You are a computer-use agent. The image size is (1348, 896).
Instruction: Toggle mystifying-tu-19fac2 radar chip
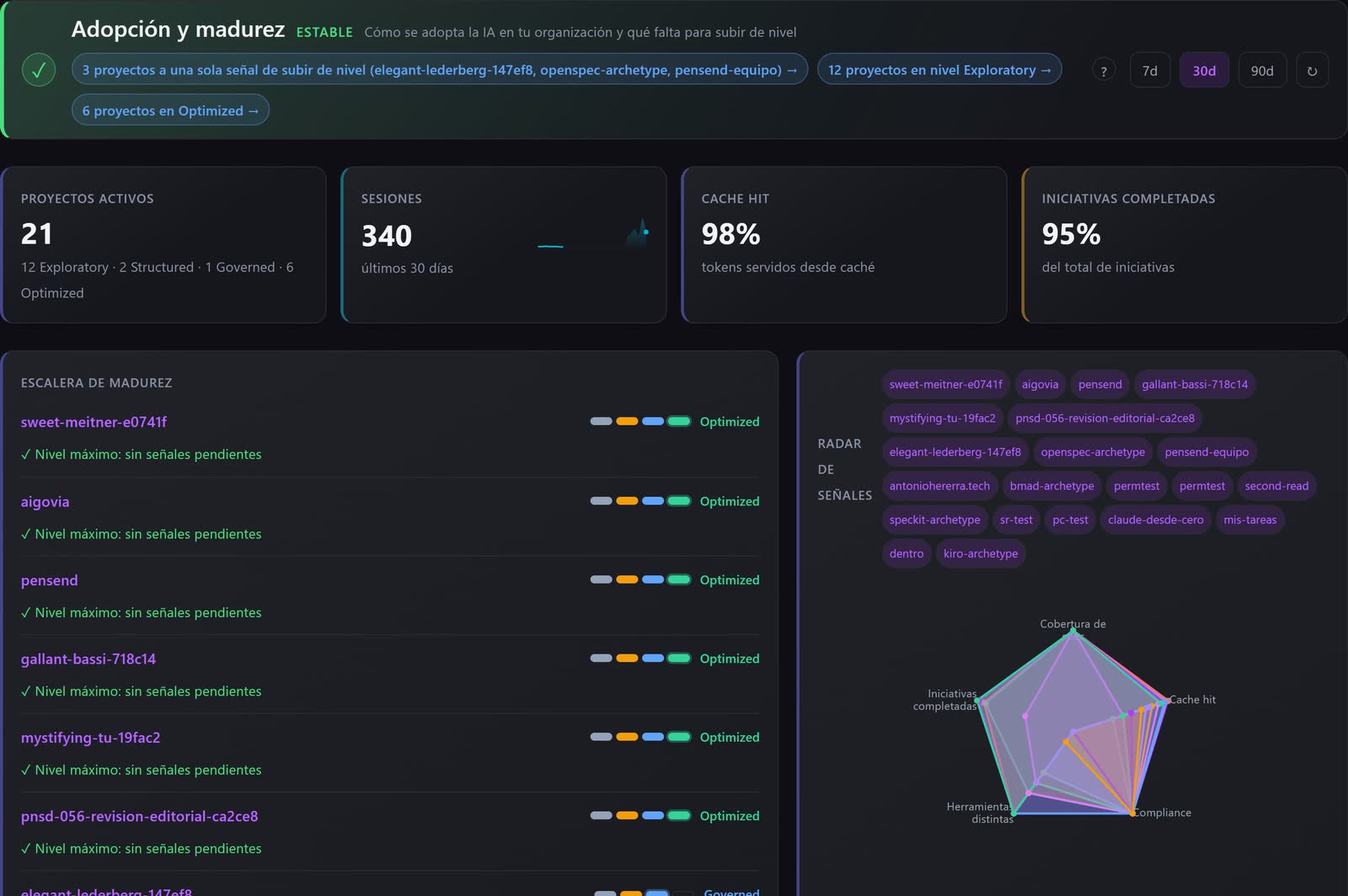pyautogui.click(x=943, y=418)
